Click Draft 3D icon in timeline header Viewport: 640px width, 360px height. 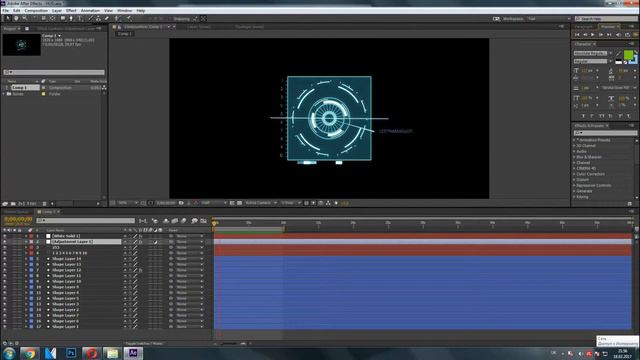(x=155, y=221)
